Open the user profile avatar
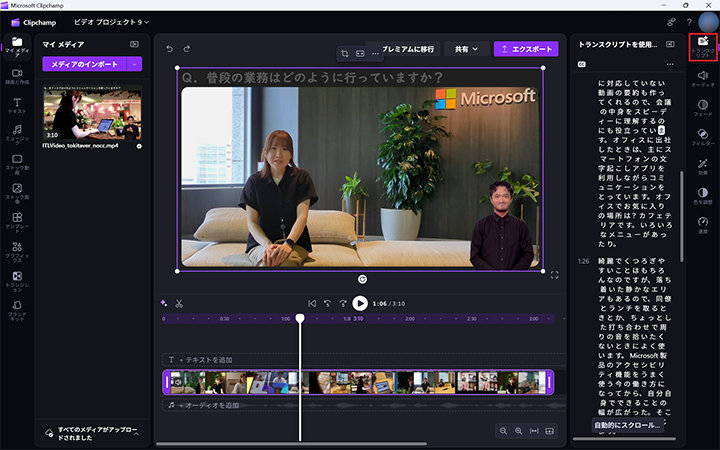 point(708,22)
